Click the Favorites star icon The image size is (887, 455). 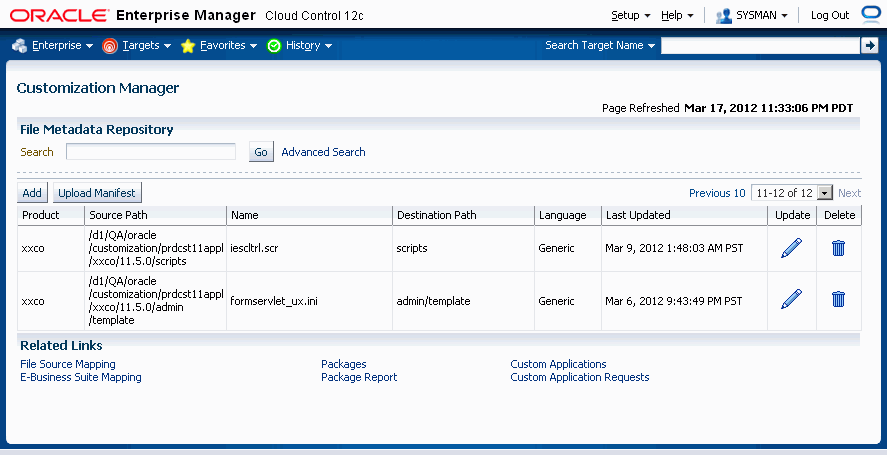[x=188, y=46]
